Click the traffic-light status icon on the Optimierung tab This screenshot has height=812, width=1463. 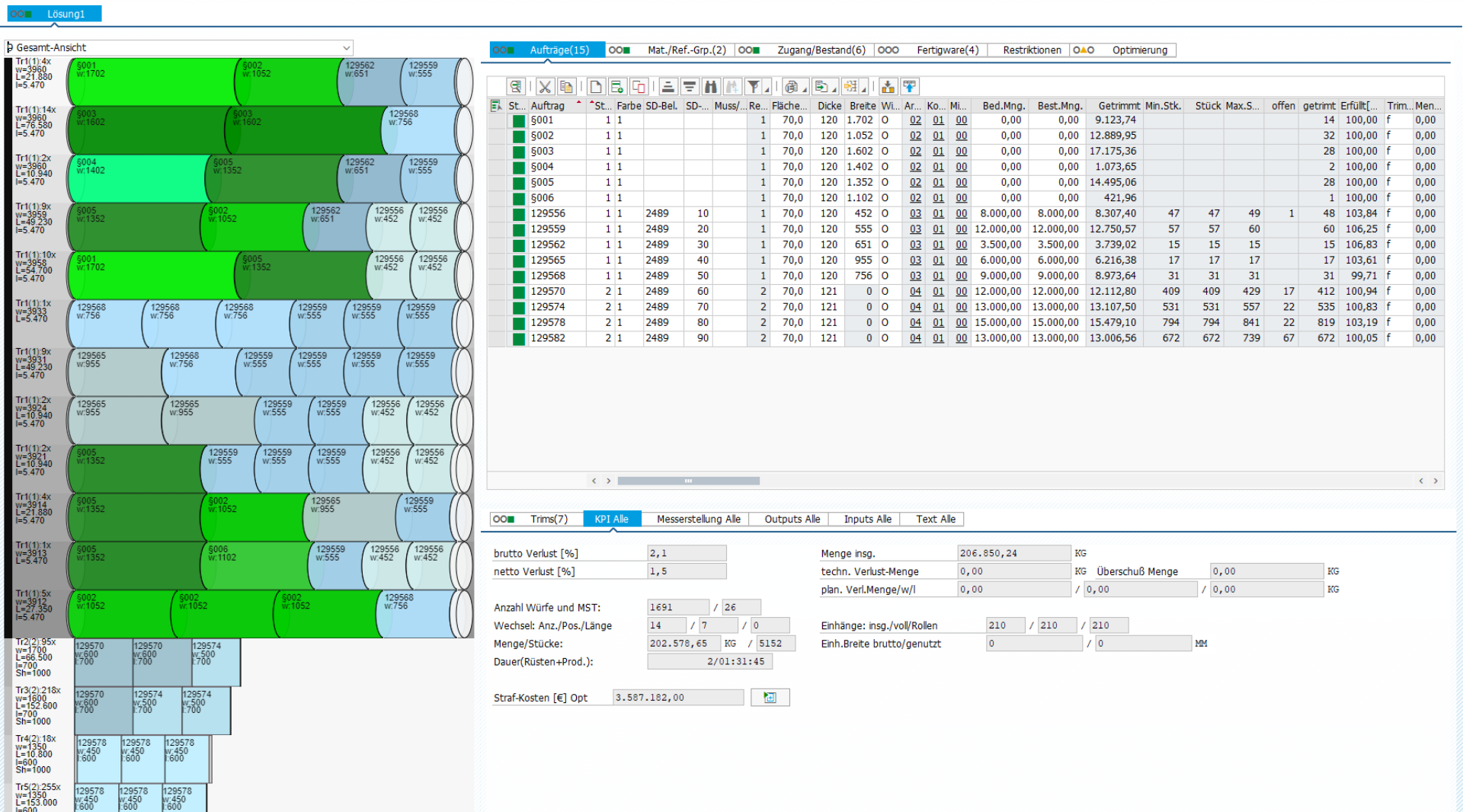pos(1084,50)
